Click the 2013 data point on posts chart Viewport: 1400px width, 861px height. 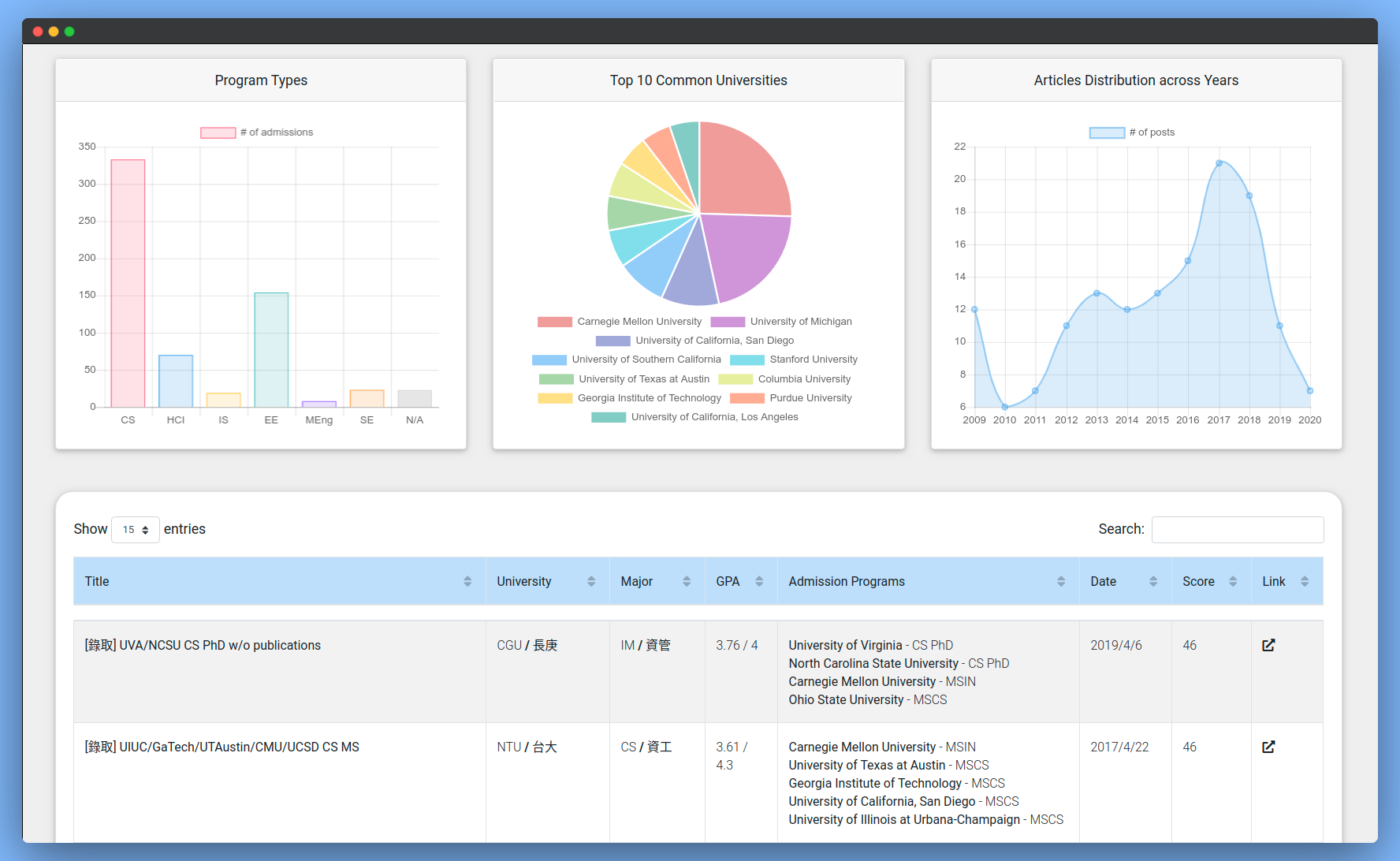click(x=1097, y=293)
